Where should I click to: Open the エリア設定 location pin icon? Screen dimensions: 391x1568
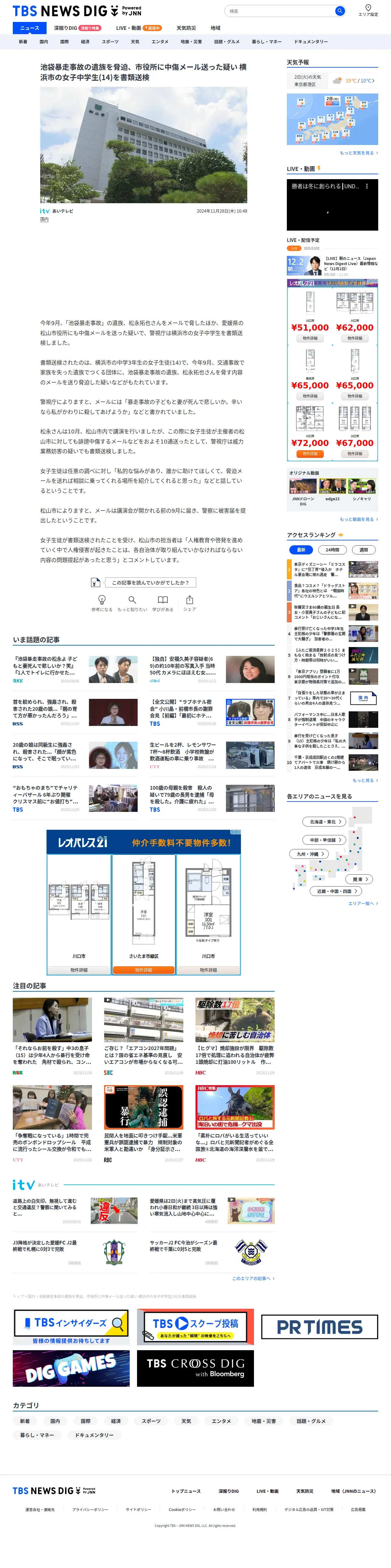[x=368, y=8]
